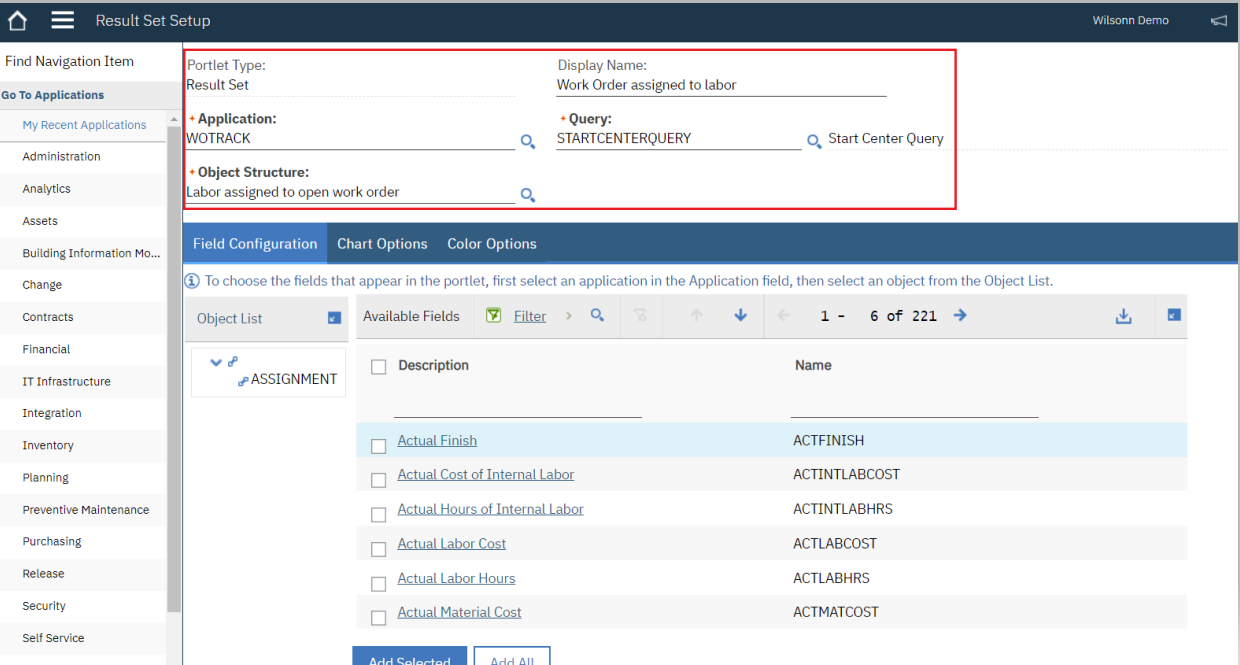This screenshot has height=665, width=1240.
Task: Select all fields using the header checkbox
Action: coord(378,366)
